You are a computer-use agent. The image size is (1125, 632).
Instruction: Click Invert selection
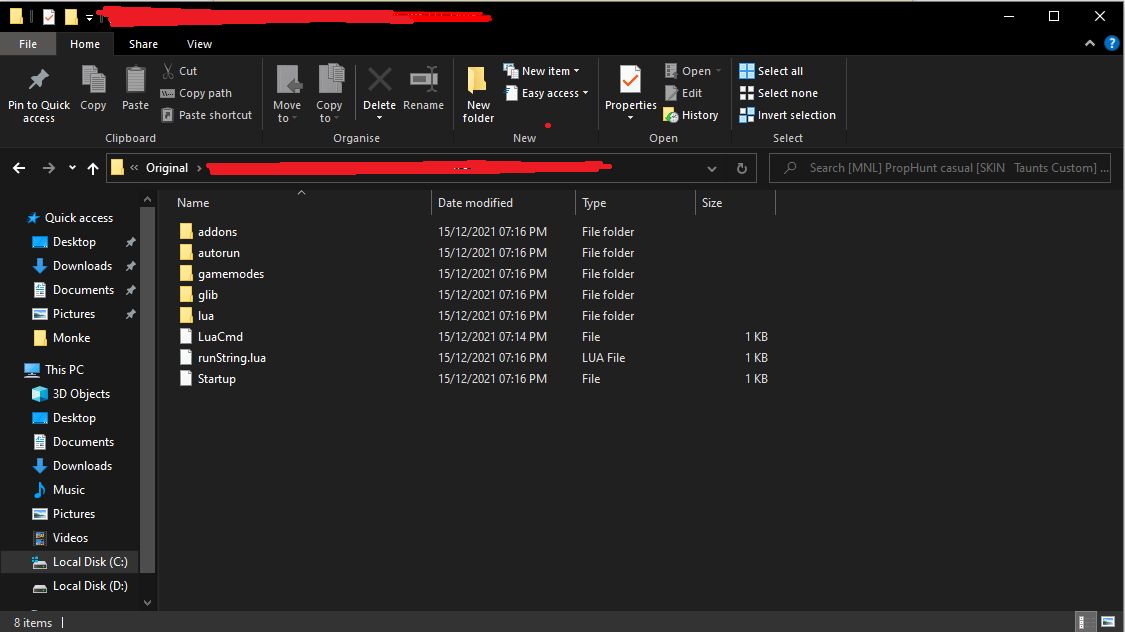(x=788, y=115)
